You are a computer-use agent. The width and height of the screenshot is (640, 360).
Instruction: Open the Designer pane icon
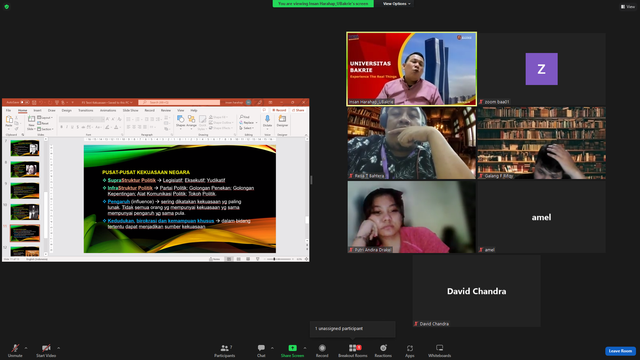(282, 119)
